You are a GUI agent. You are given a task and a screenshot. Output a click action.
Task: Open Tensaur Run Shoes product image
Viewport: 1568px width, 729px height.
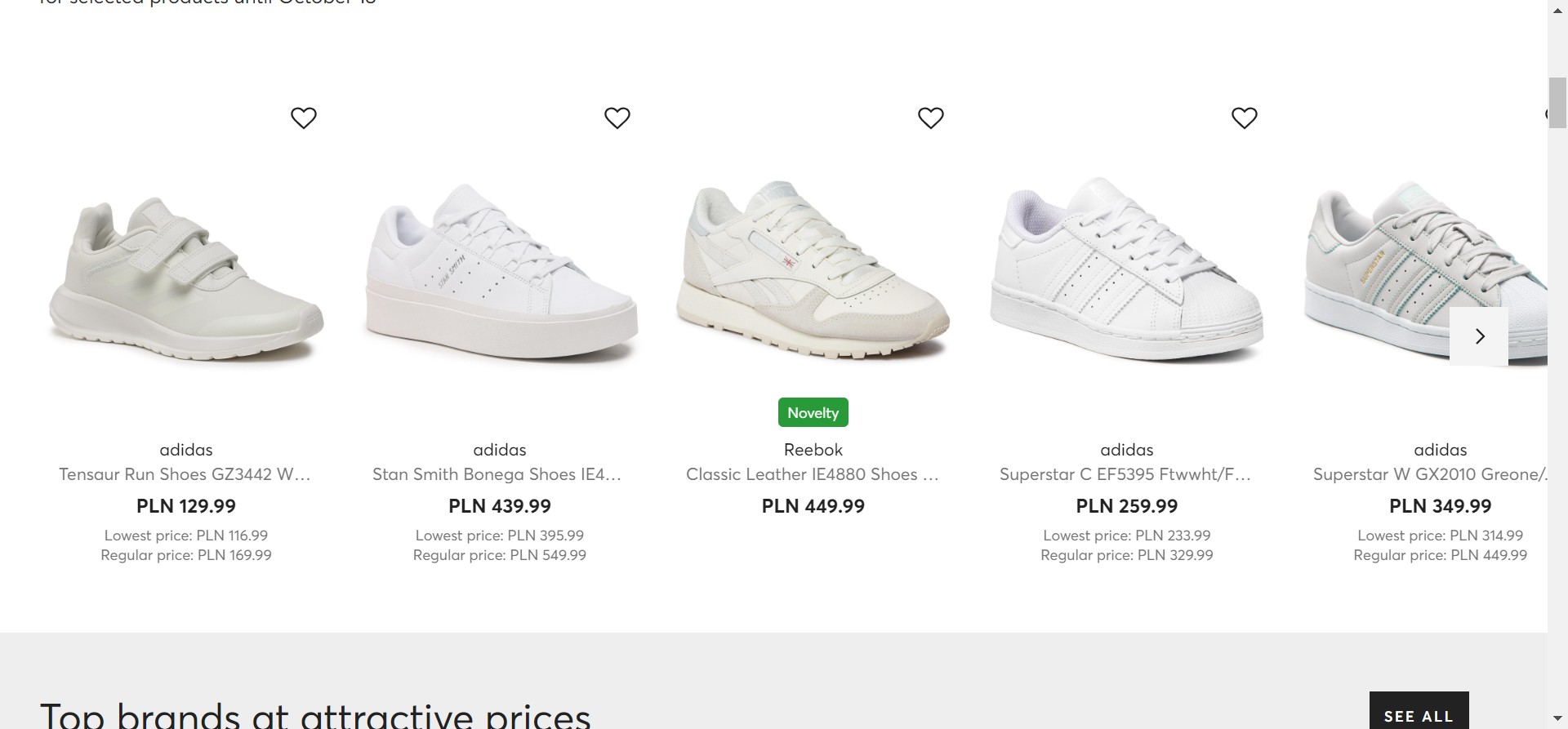click(x=186, y=273)
